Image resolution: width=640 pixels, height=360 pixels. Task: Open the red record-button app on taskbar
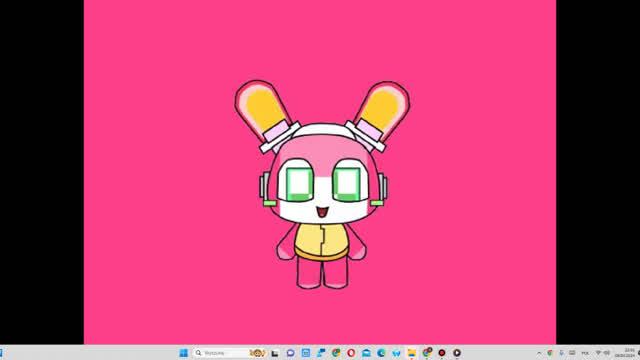(442, 353)
